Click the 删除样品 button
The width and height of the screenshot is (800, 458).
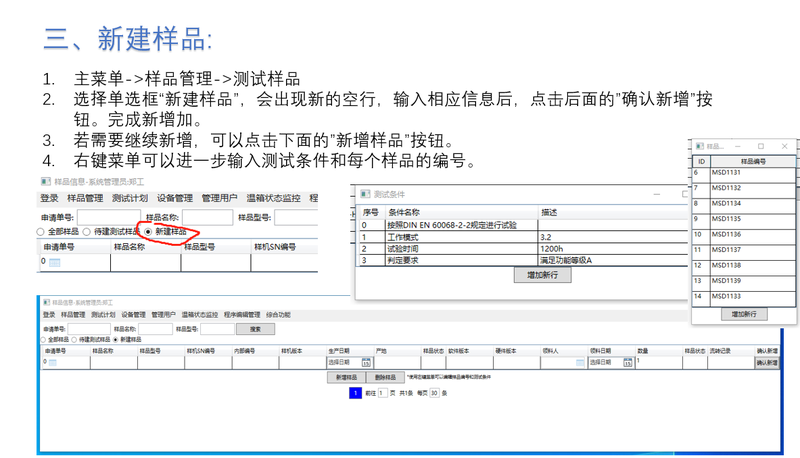(x=385, y=377)
